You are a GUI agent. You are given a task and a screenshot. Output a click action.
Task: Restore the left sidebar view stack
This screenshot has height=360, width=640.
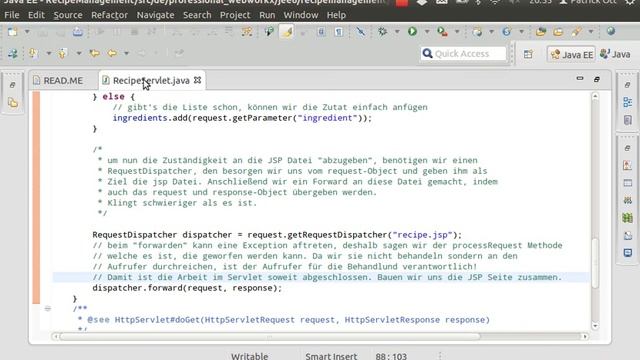(12, 85)
